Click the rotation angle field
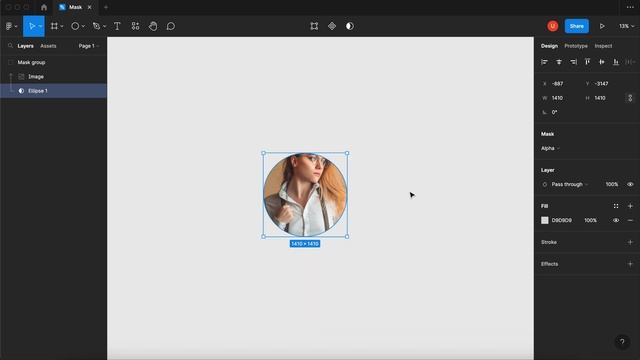Screen dimensions: 640x360 pos(555,112)
